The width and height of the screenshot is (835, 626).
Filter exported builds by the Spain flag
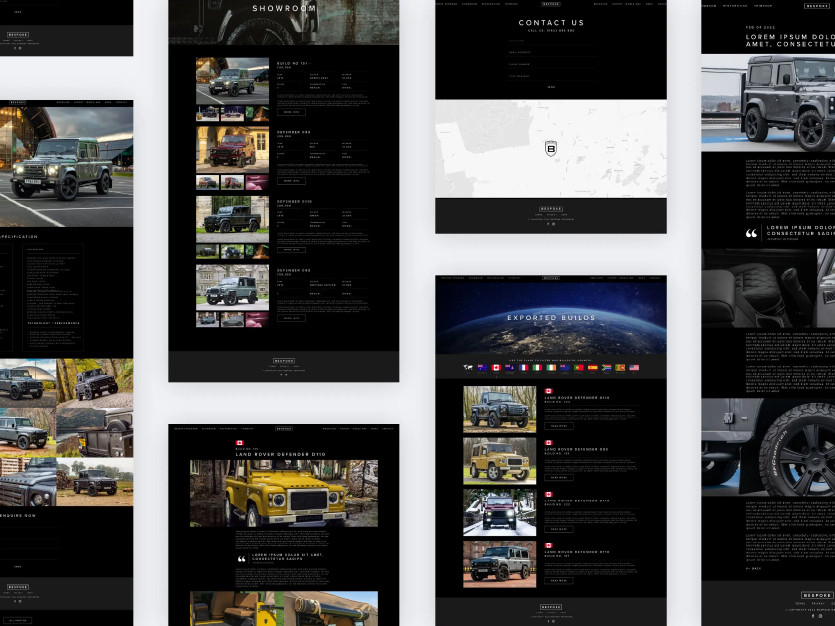point(593,367)
